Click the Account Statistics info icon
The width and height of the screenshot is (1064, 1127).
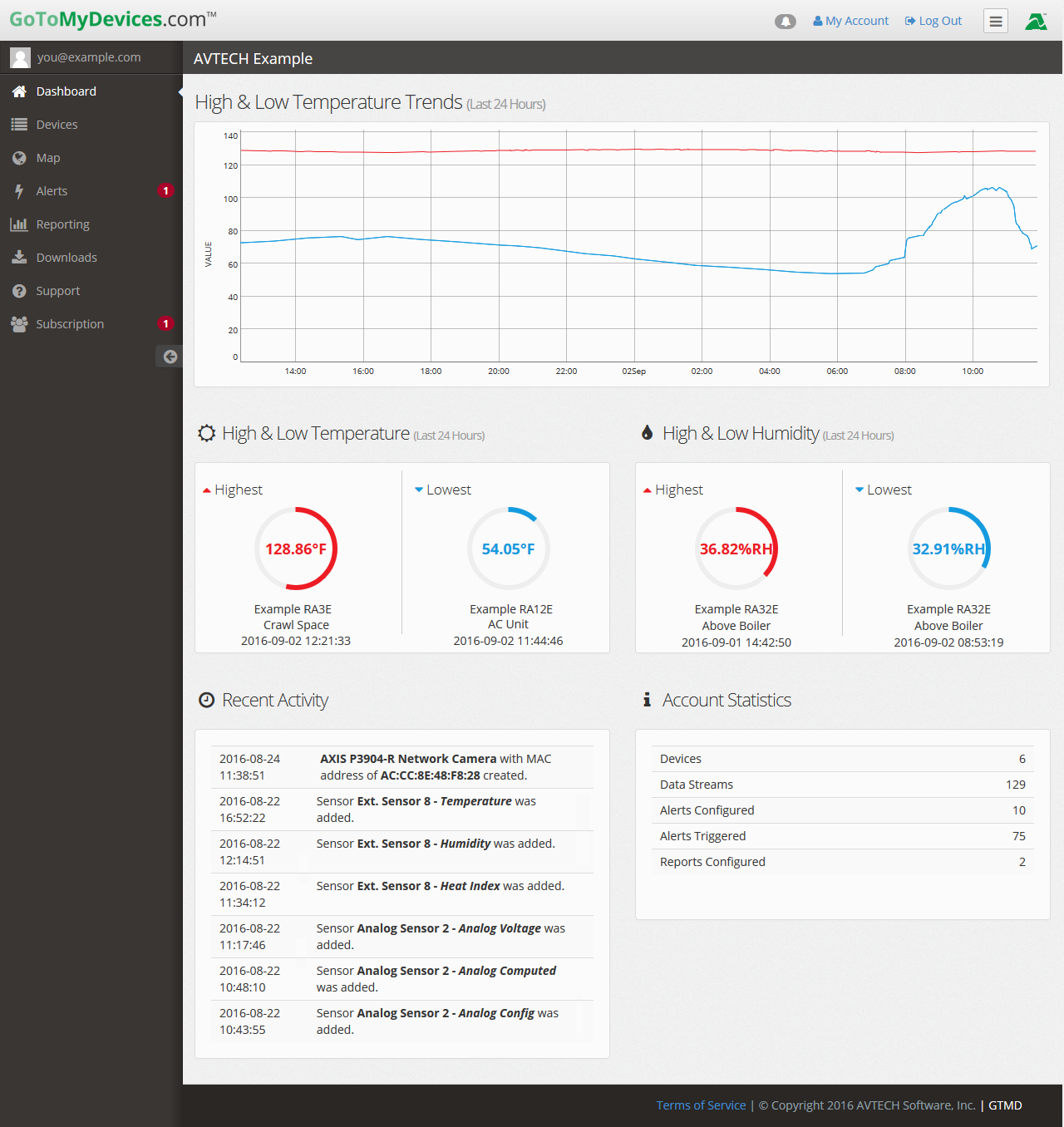click(647, 701)
